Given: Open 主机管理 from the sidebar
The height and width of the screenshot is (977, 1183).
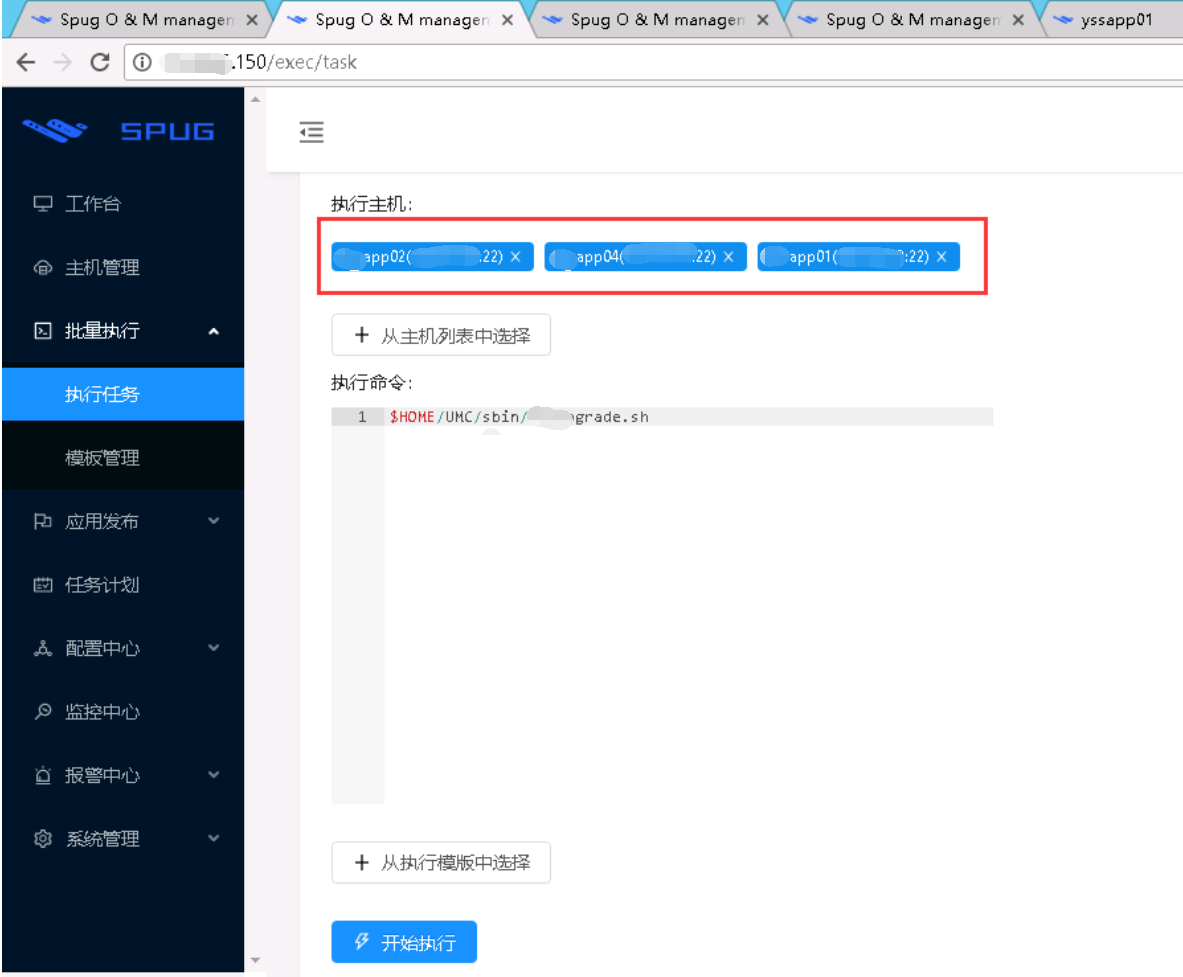Looking at the screenshot, I should click(x=123, y=267).
